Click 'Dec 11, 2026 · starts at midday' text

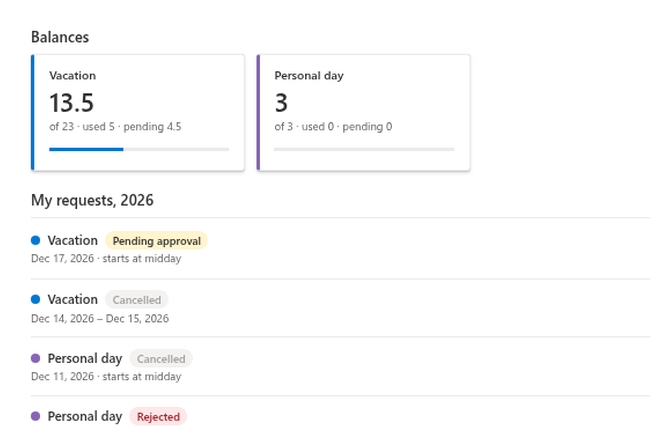[106, 376]
